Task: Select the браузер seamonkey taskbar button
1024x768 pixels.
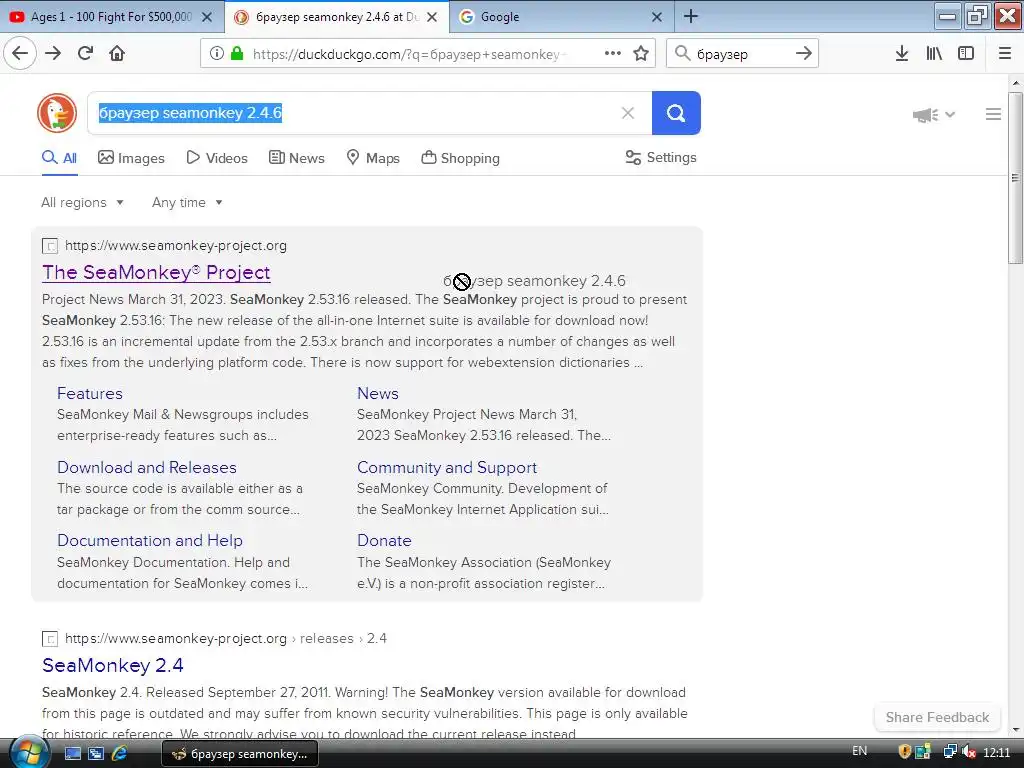Action: (239, 754)
